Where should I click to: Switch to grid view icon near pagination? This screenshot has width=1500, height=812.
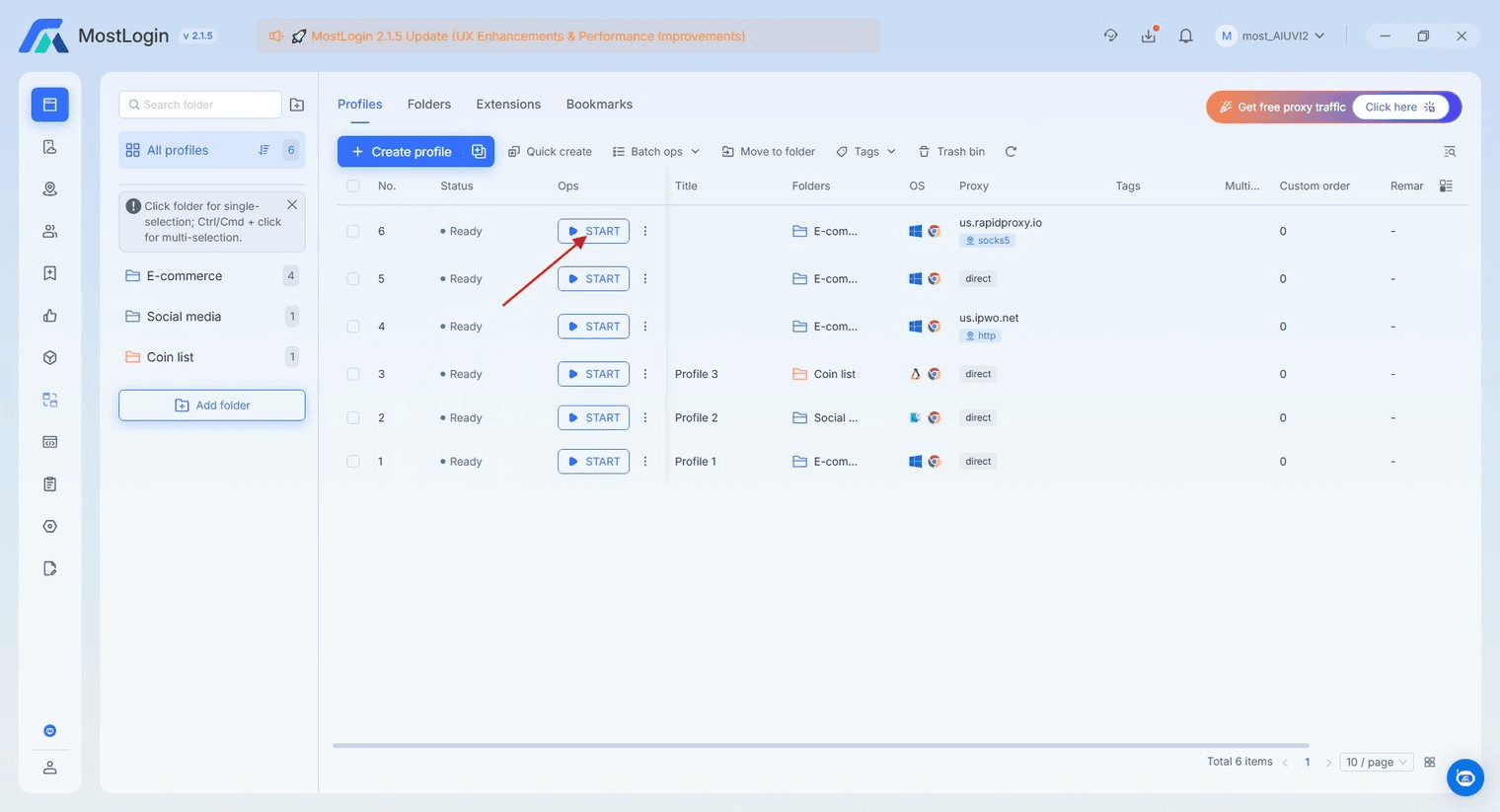[x=1430, y=762]
